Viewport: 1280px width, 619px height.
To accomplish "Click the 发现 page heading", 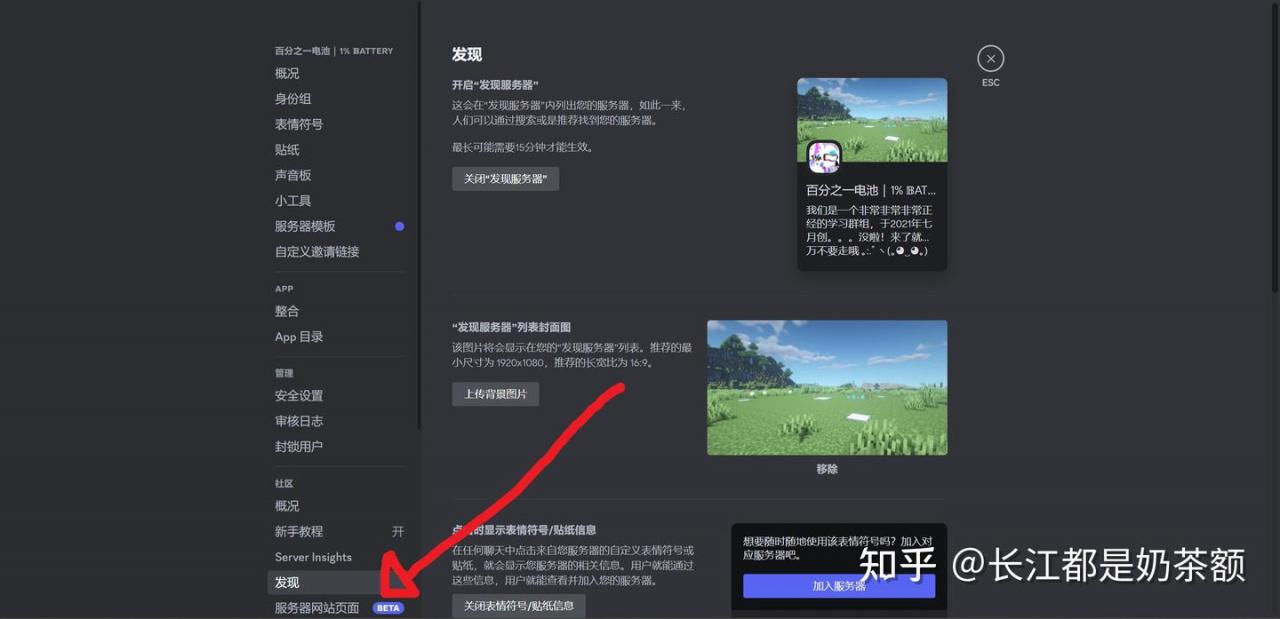I will pyautogui.click(x=467, y=55).
